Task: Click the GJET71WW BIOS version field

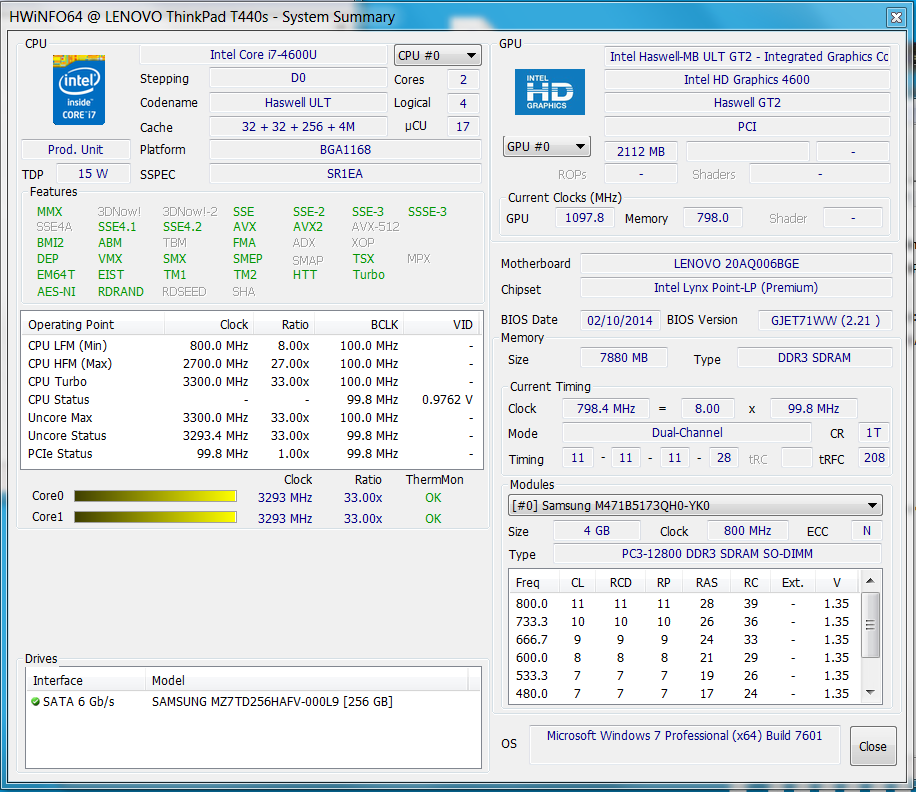Action: pyautogui.click(x=825, y=320)
